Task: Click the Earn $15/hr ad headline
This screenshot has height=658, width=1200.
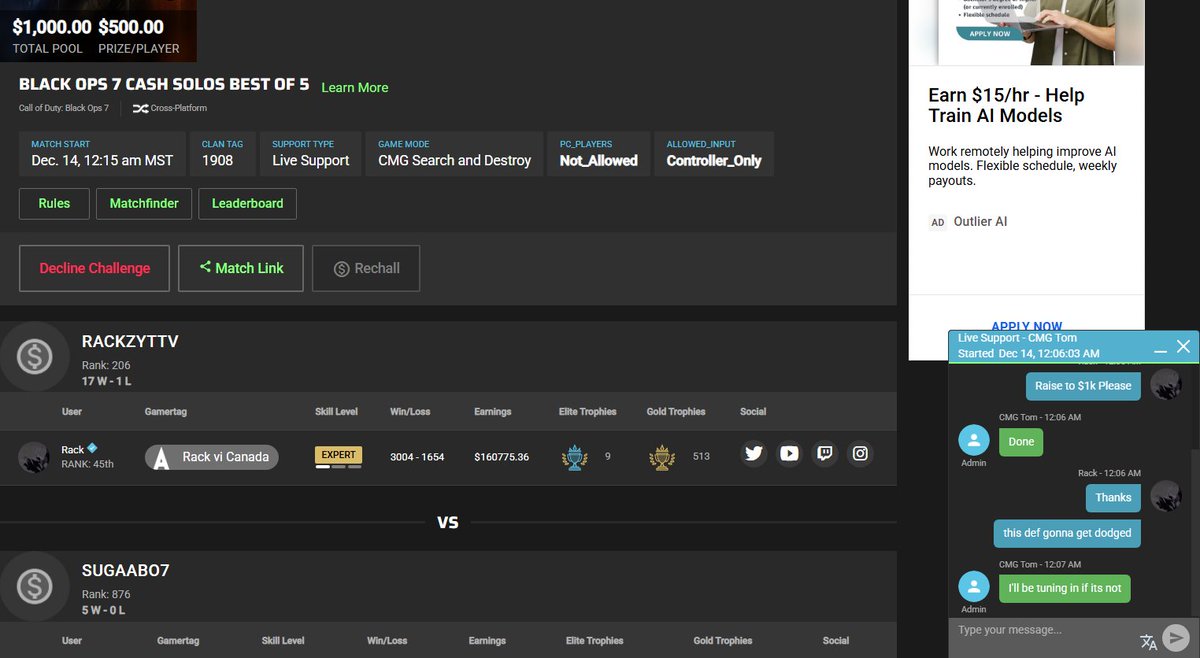Action: pyautogui.click(x=1006, y=105)
